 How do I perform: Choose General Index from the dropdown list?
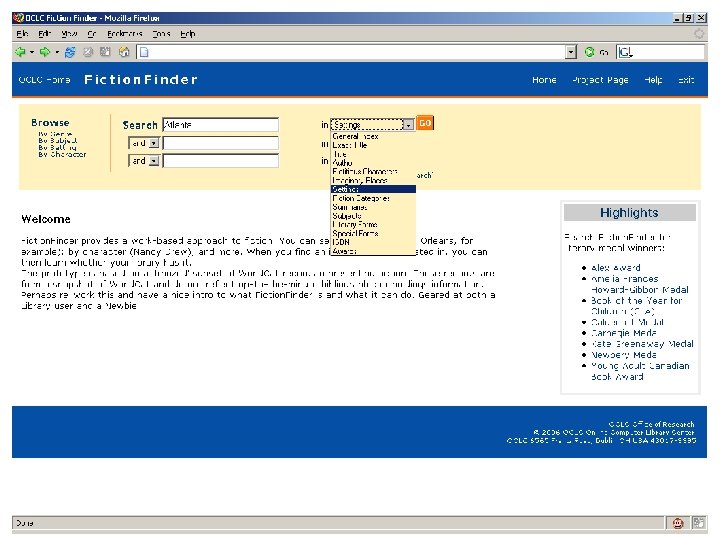tap(373, 136)
